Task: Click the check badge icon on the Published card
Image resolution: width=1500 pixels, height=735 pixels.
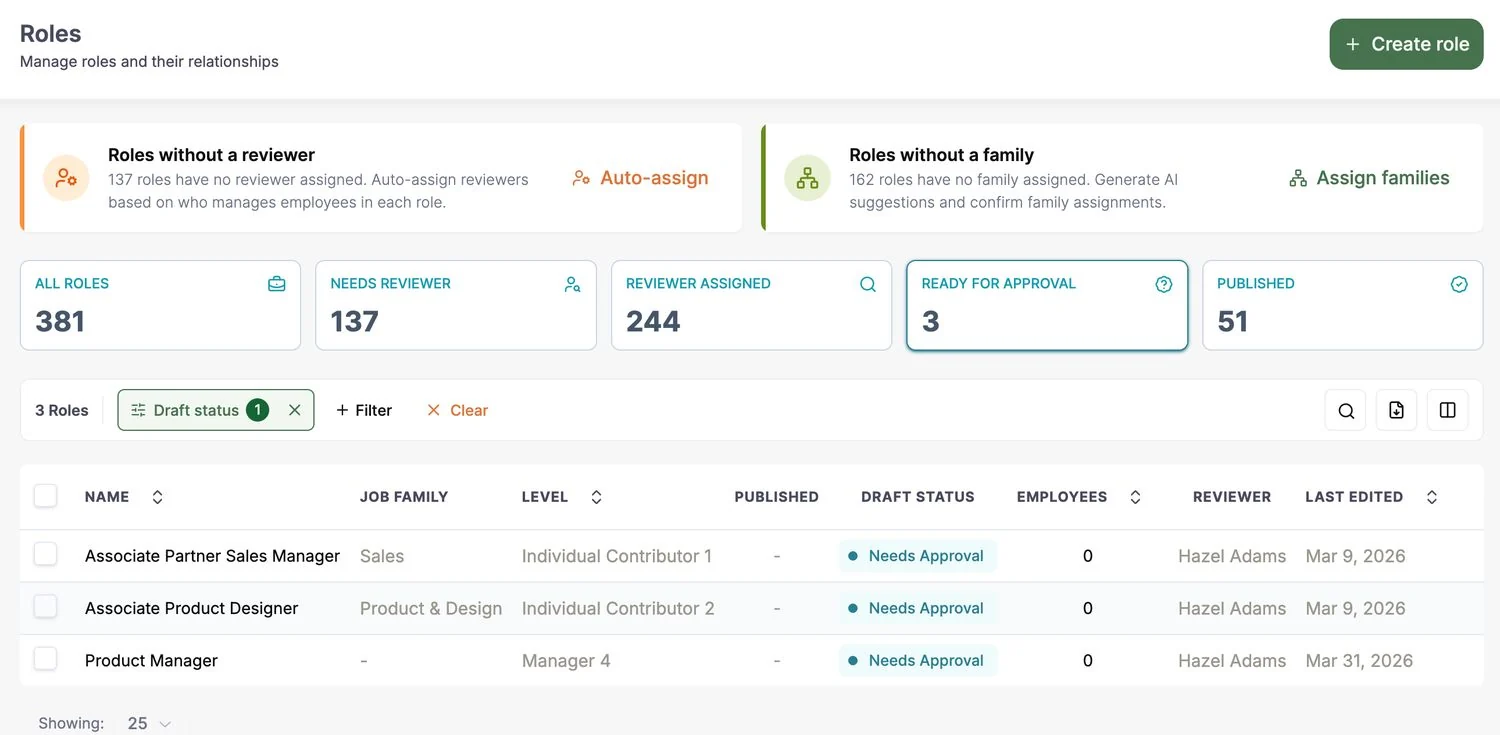Action: tap(1459, 284)
